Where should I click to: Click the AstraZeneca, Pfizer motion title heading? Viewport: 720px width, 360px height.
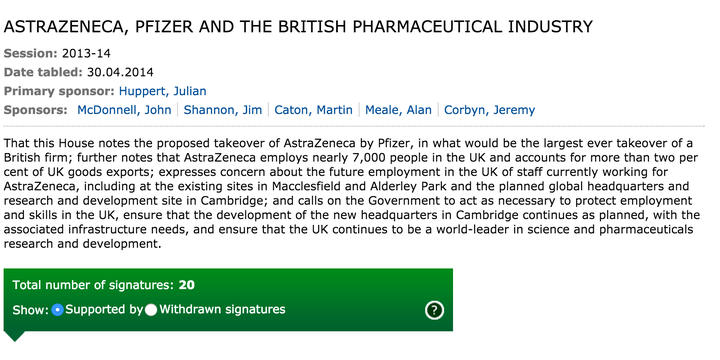click(x=298, y=27)
